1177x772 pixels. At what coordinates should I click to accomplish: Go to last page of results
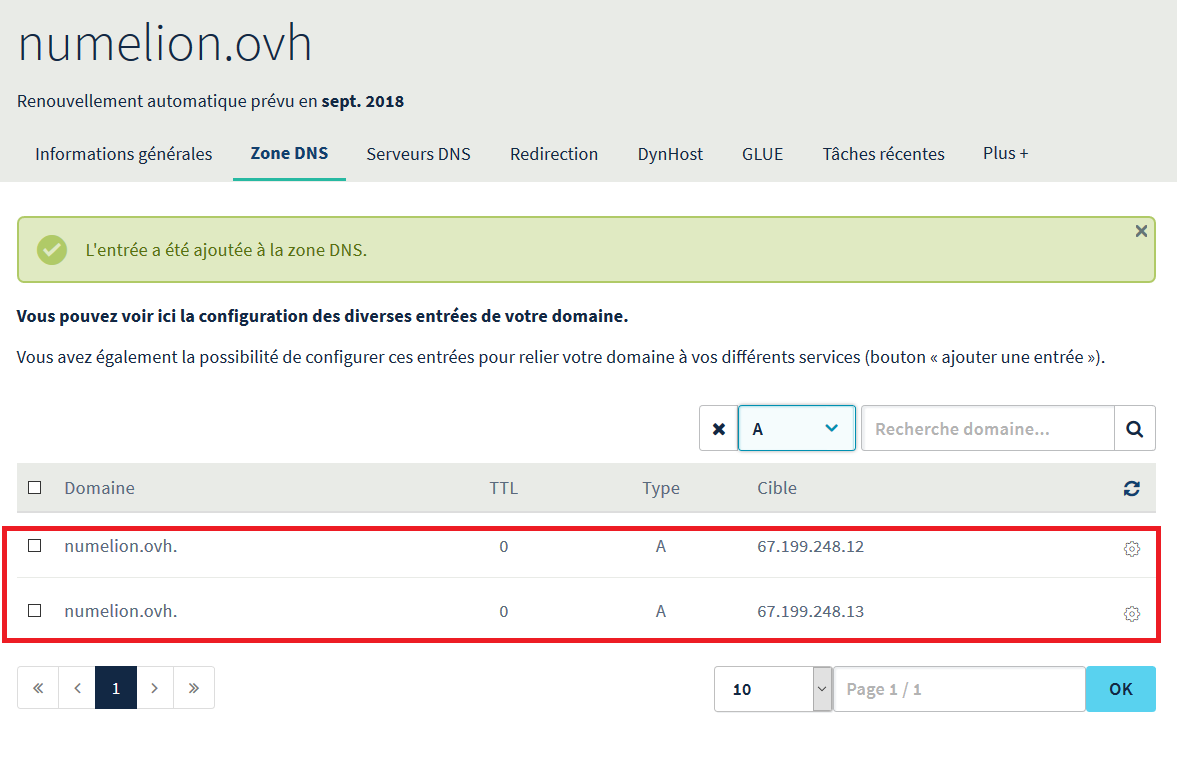[x=194, y=688]
